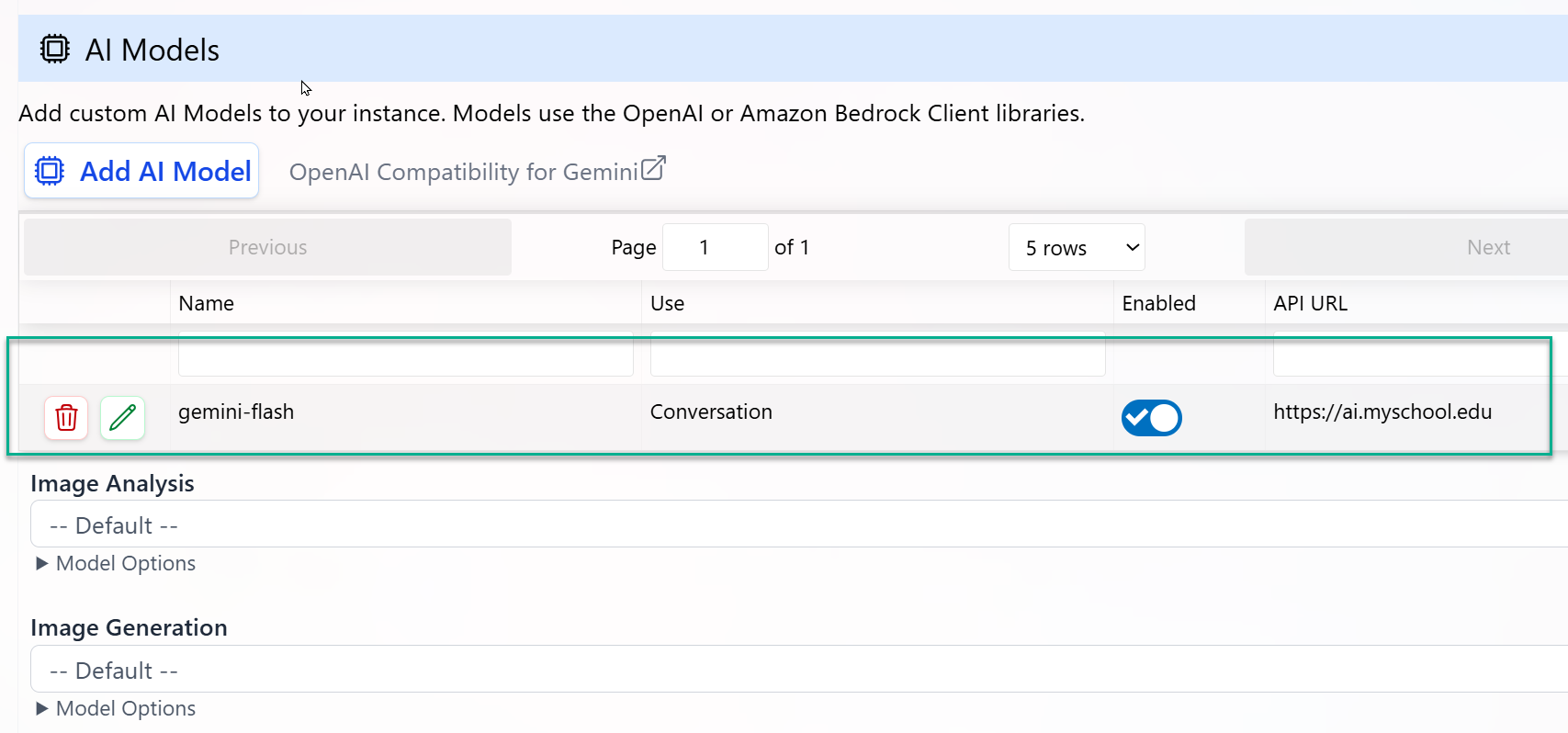Click the chip icon on Add AI Model
Viewport: 1568px width, 733px height.
point(50,171)
